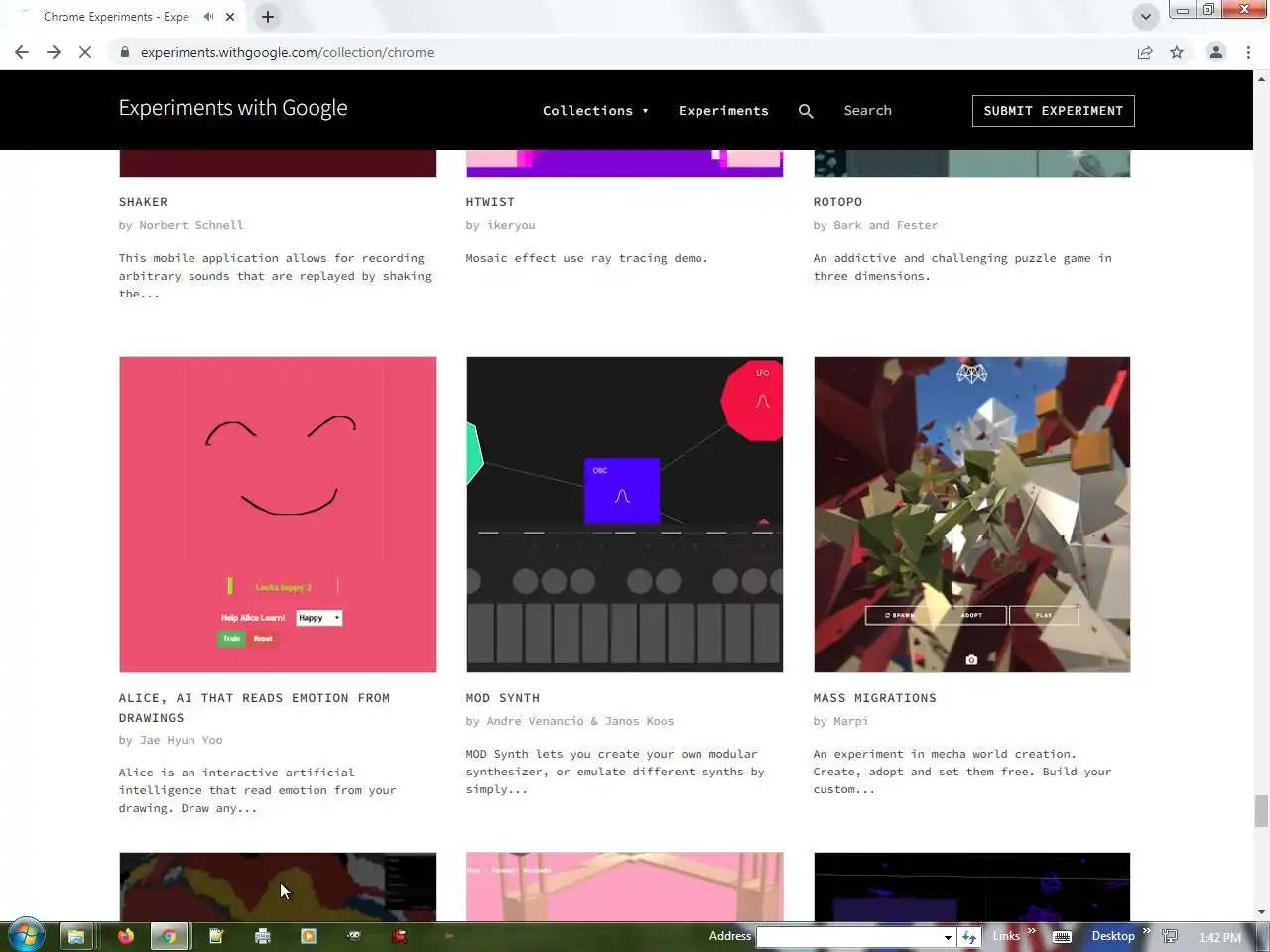Open the MOD Synth thumbnail
The height and width of the screenshot is (952, 1270).
pyautogui.click(x=624, y=515)
